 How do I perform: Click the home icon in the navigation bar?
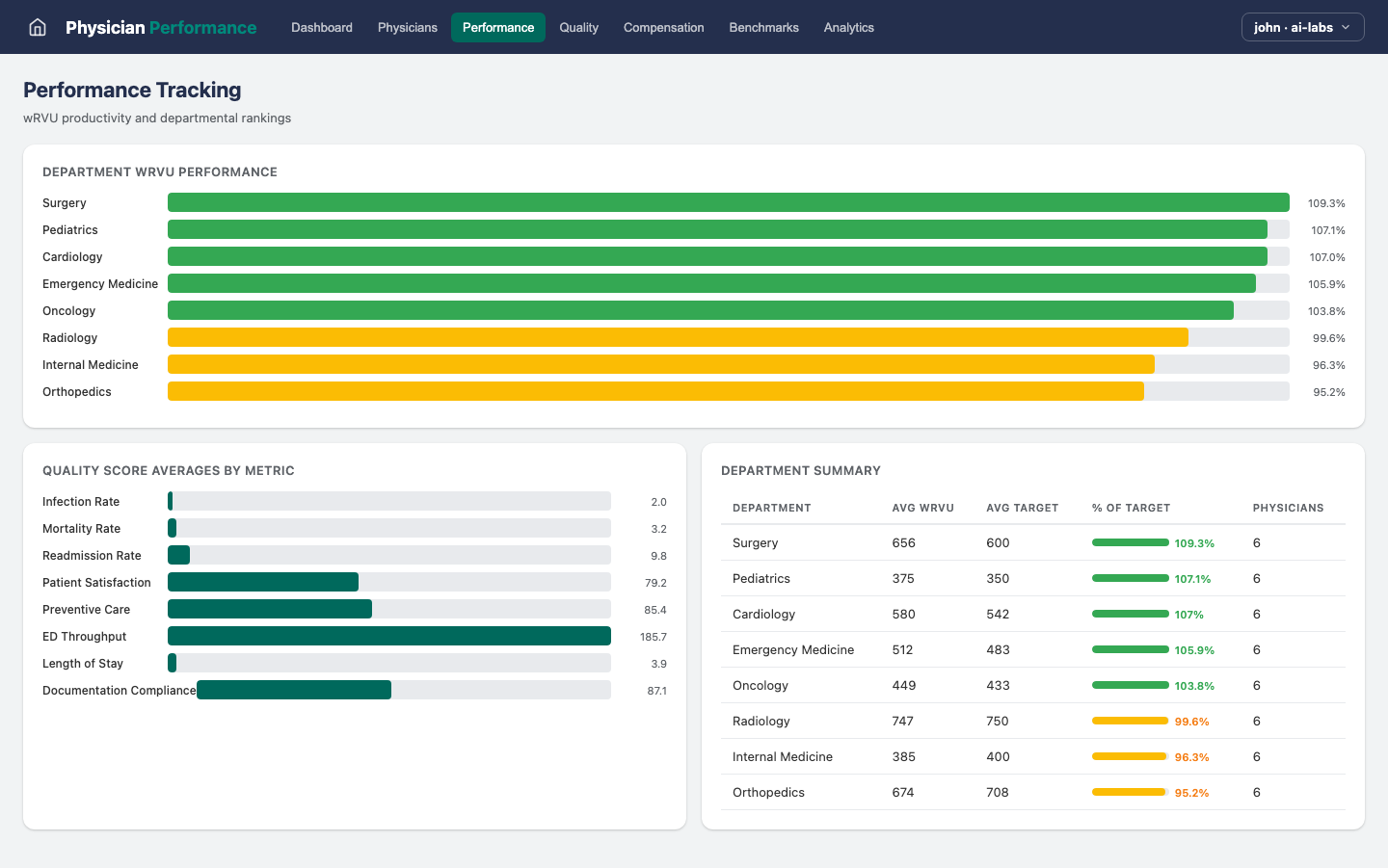(x=37, y=27)
